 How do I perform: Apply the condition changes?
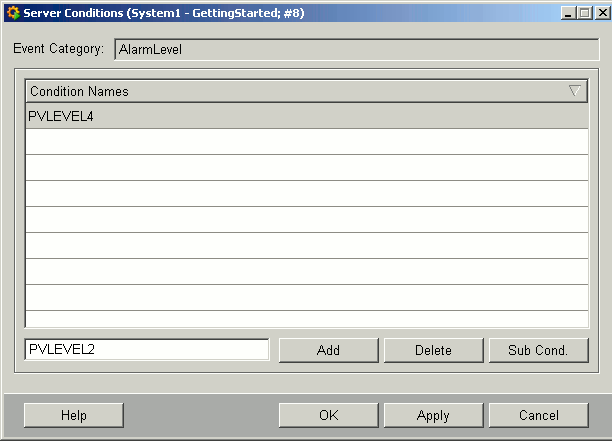tap(433, 415)
